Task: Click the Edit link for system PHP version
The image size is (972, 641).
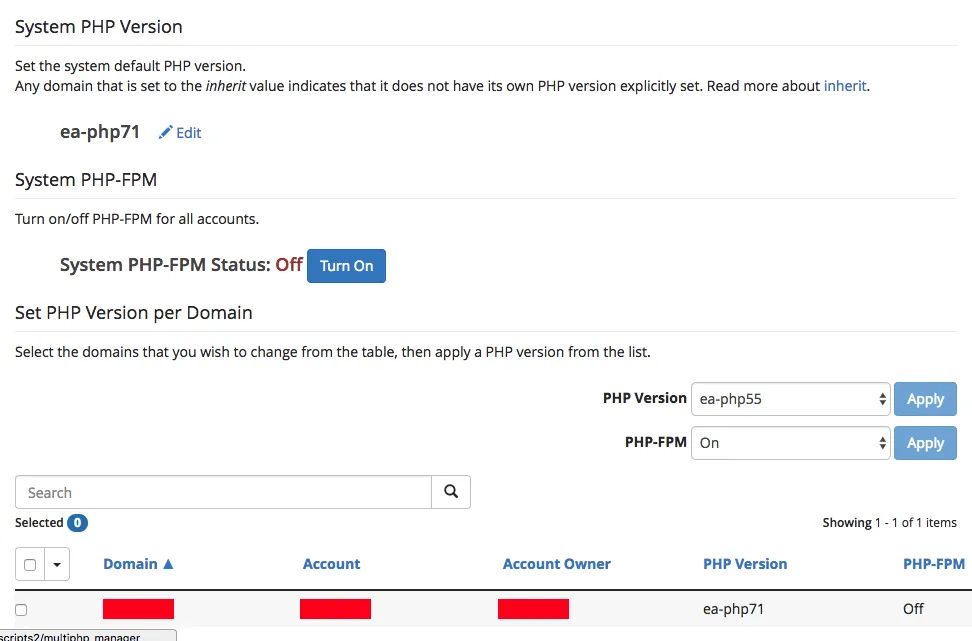Action: [x=188, y=133]
